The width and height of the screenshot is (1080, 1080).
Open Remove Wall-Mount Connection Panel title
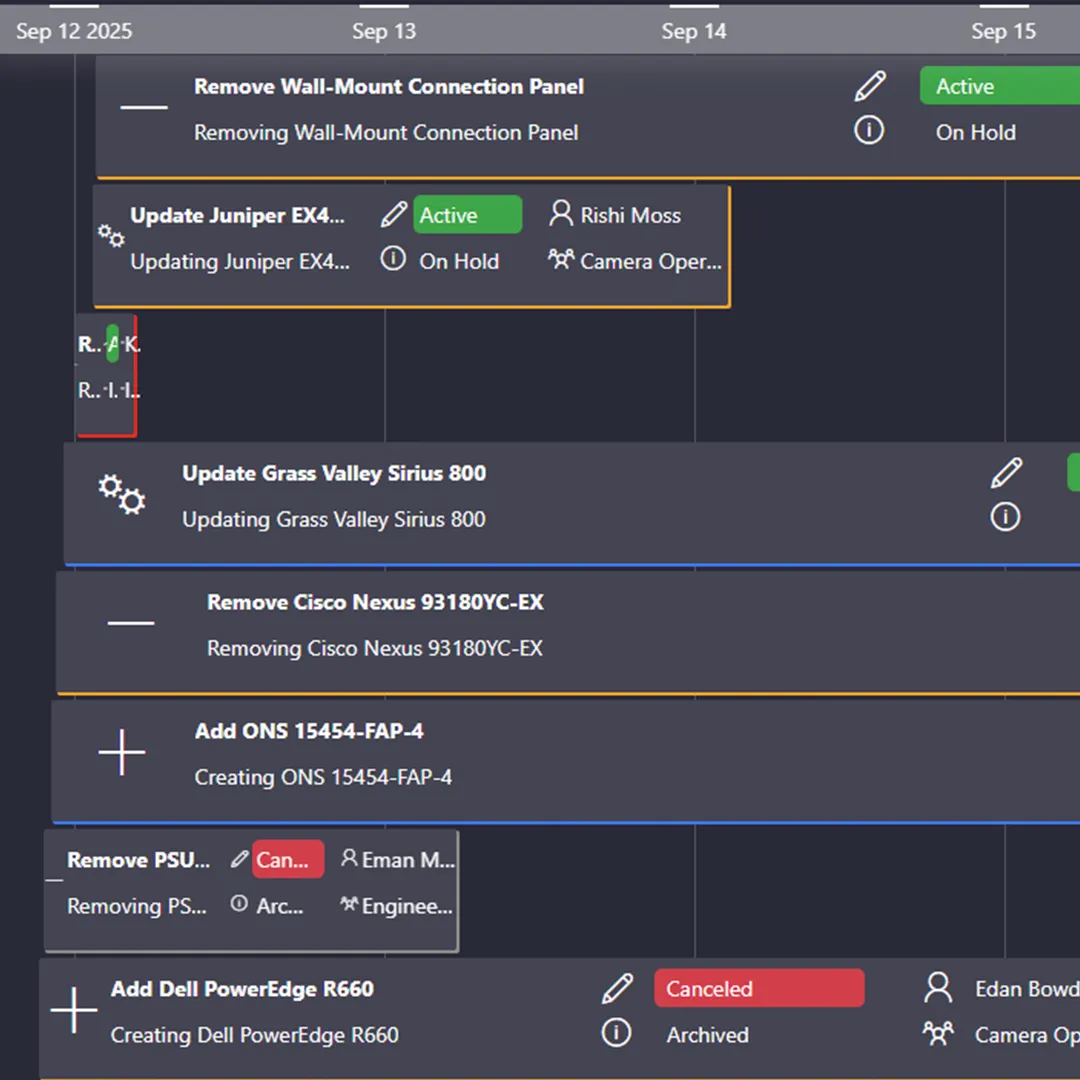point(389,86)
